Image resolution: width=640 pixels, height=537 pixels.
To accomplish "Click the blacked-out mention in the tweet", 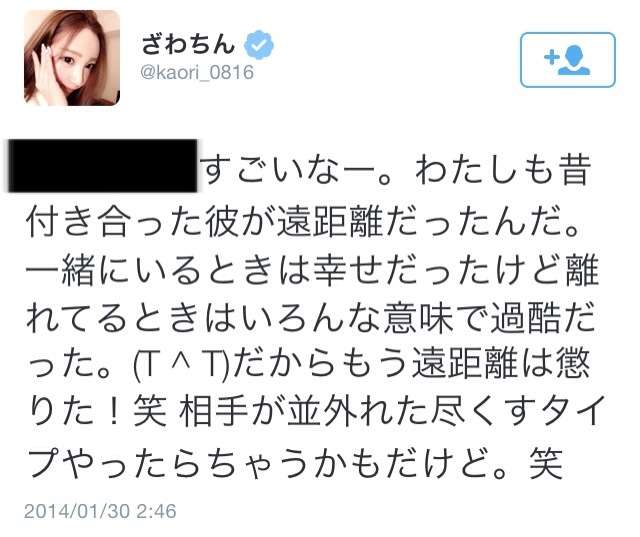I will tap(103, 166).
